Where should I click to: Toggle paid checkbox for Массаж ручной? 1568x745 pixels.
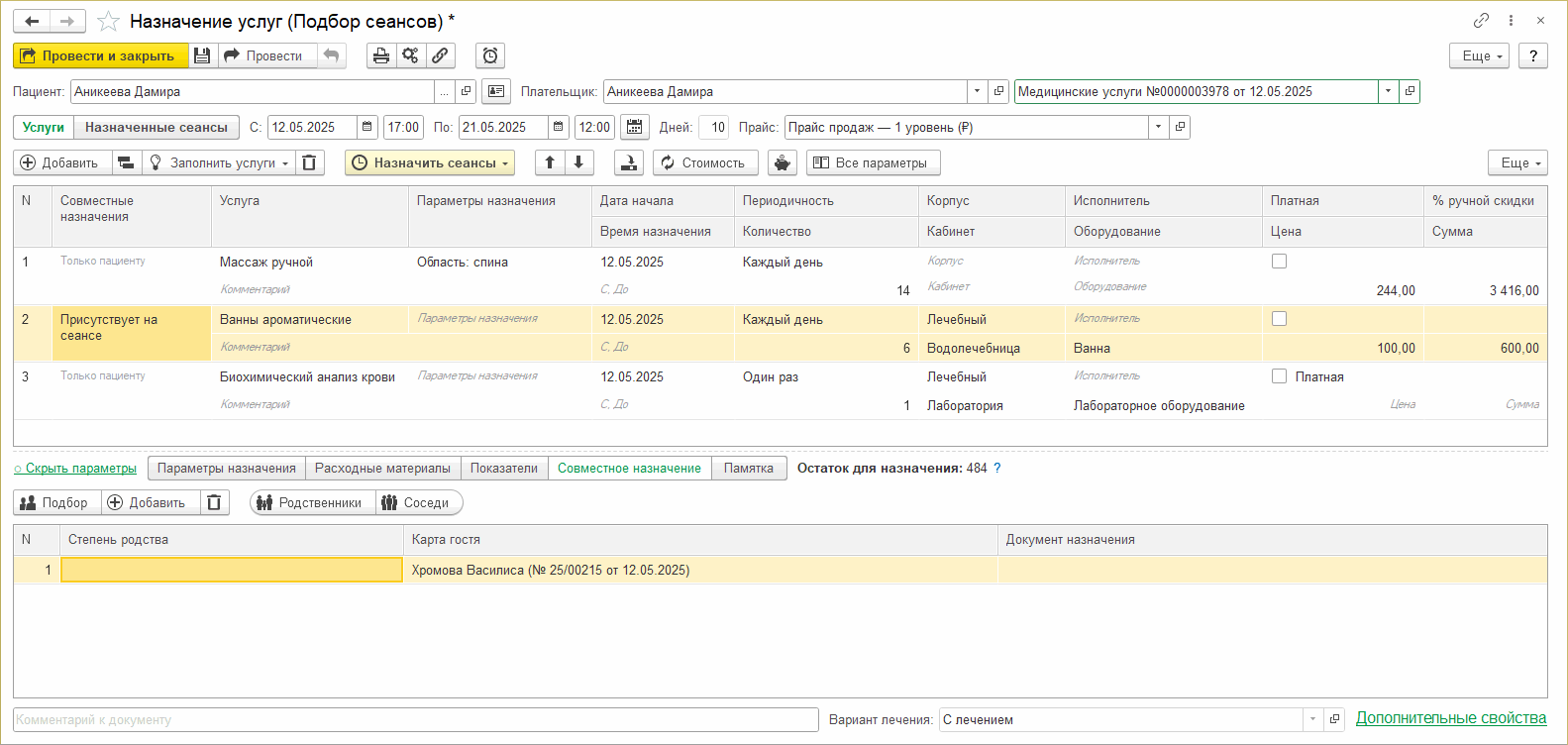(1279, 262)
